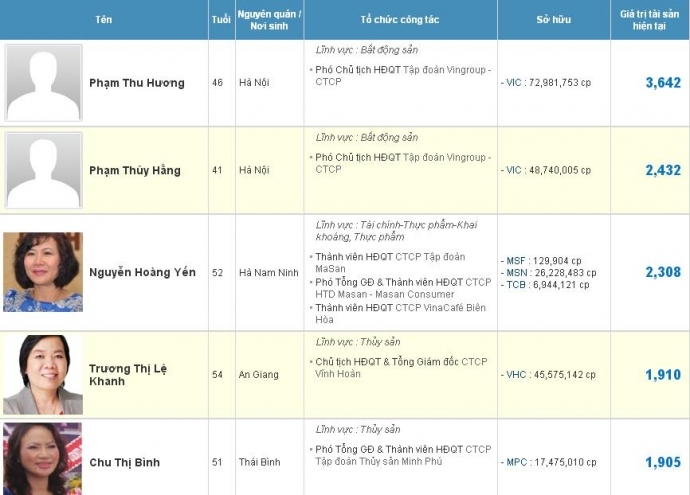Sort by the Tên column header
Image resolution: width=690 pixels, height=495 pixels.
104,20
